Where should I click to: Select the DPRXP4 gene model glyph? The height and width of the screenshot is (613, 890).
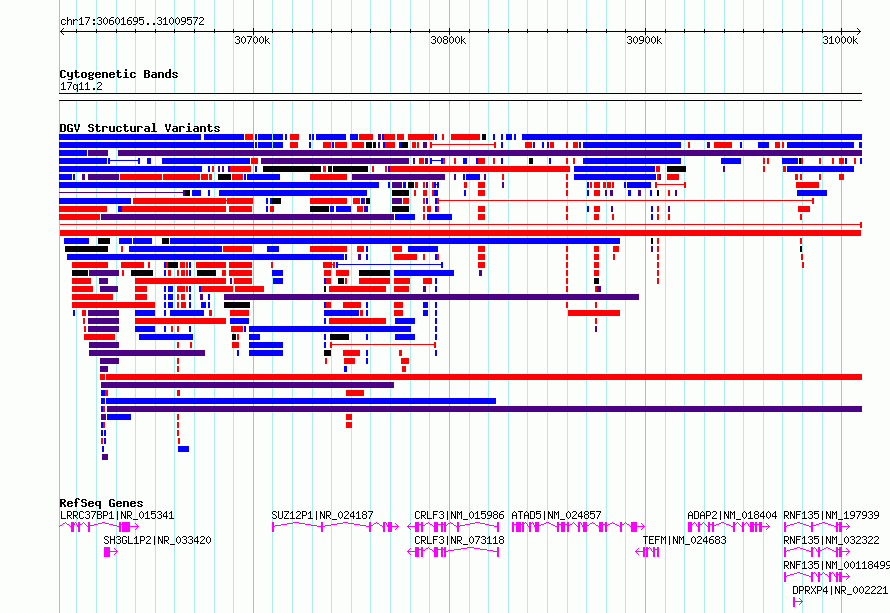click(x=797, y=602)
